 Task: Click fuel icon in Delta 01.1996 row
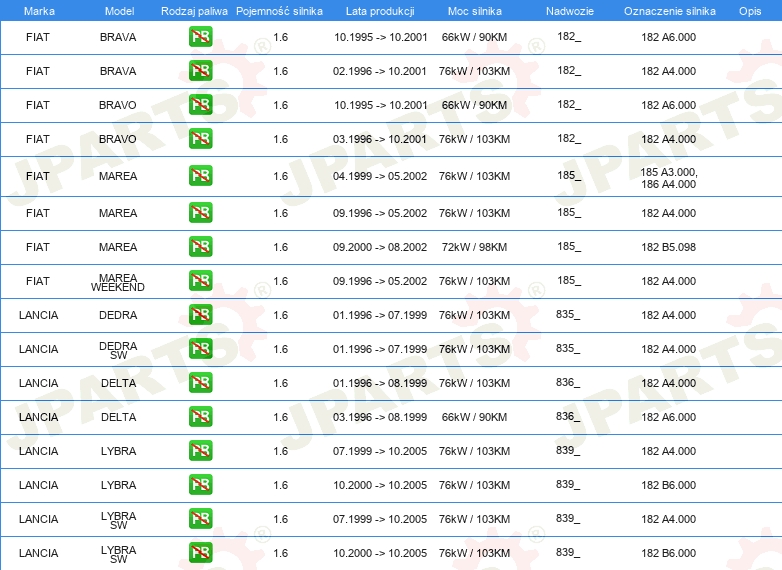[200, 383]
